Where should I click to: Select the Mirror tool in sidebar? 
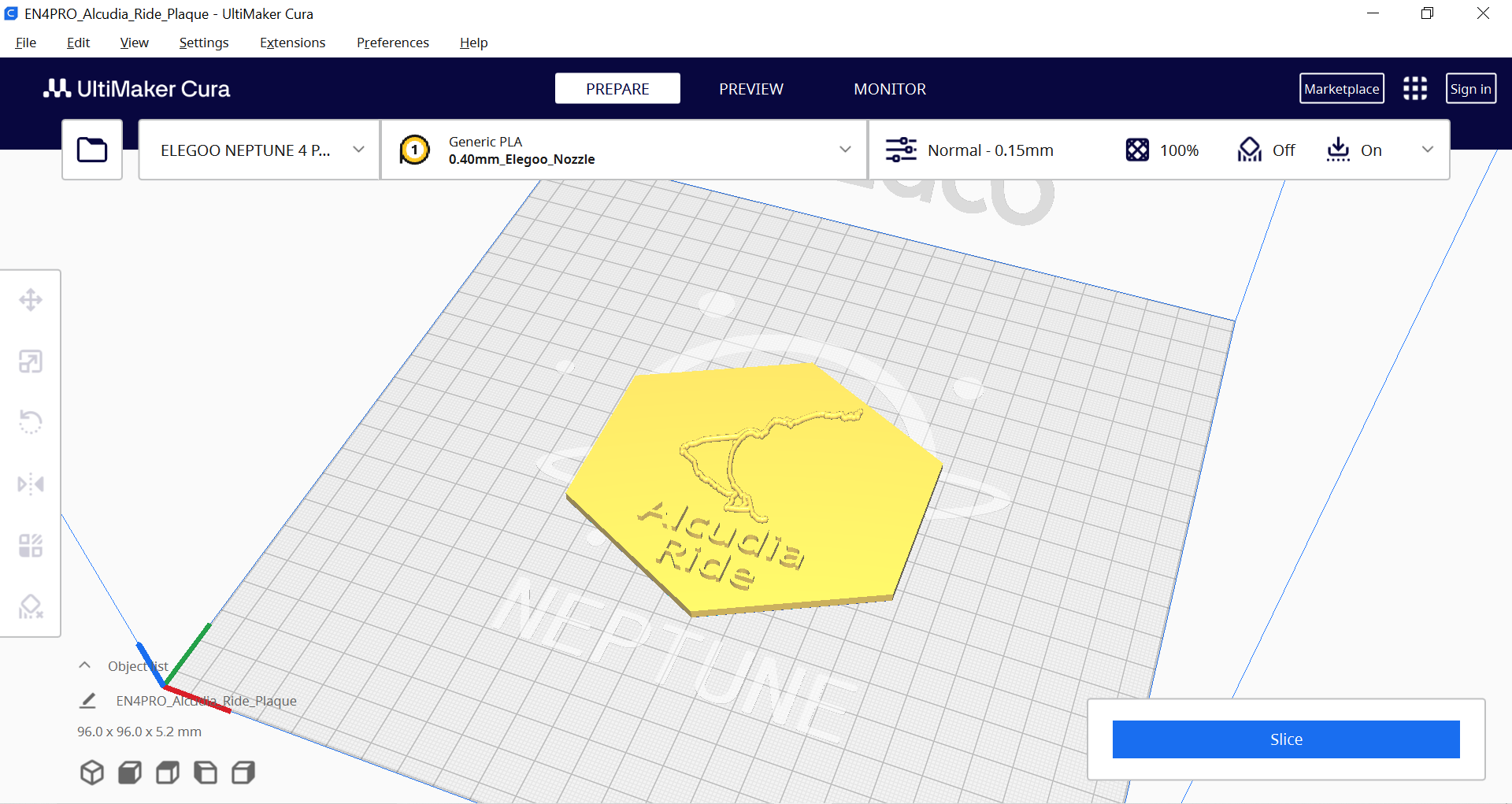(x=31, y=484)
